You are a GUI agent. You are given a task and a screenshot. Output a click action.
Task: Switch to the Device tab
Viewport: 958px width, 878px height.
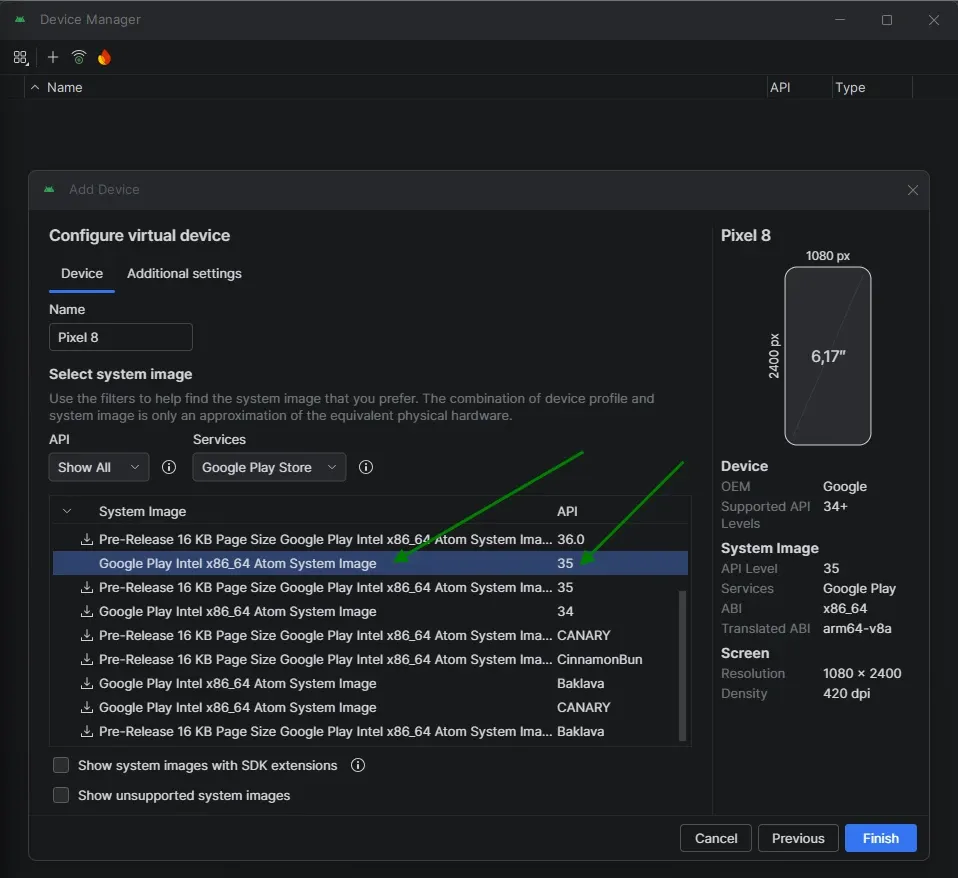click(82, 274)
